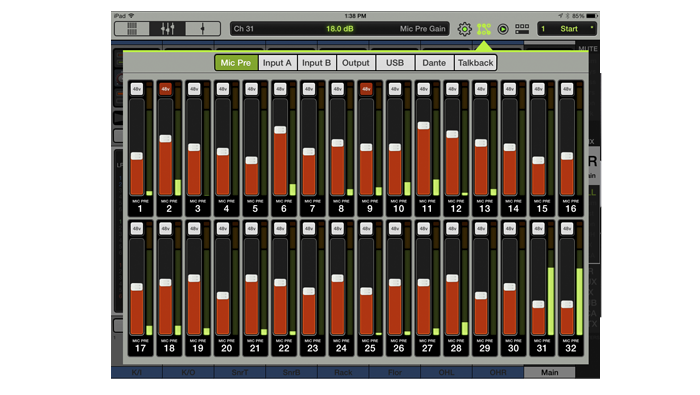Click the Mic Pre 7 channel label
Viewport: 700px width, 395px height.
[x=312, y=206]
